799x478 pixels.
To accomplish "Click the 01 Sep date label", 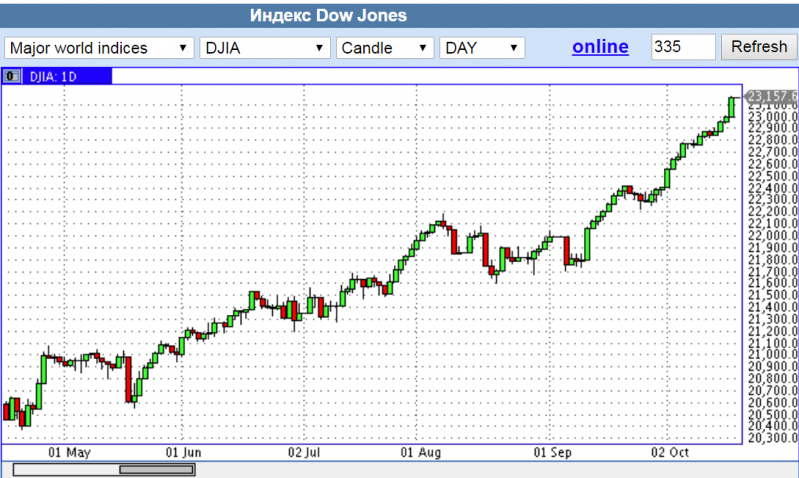I will (553, 452).
